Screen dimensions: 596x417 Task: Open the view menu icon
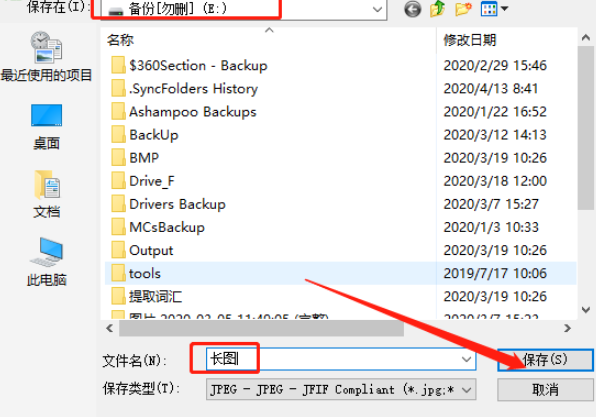click(494, 9)
